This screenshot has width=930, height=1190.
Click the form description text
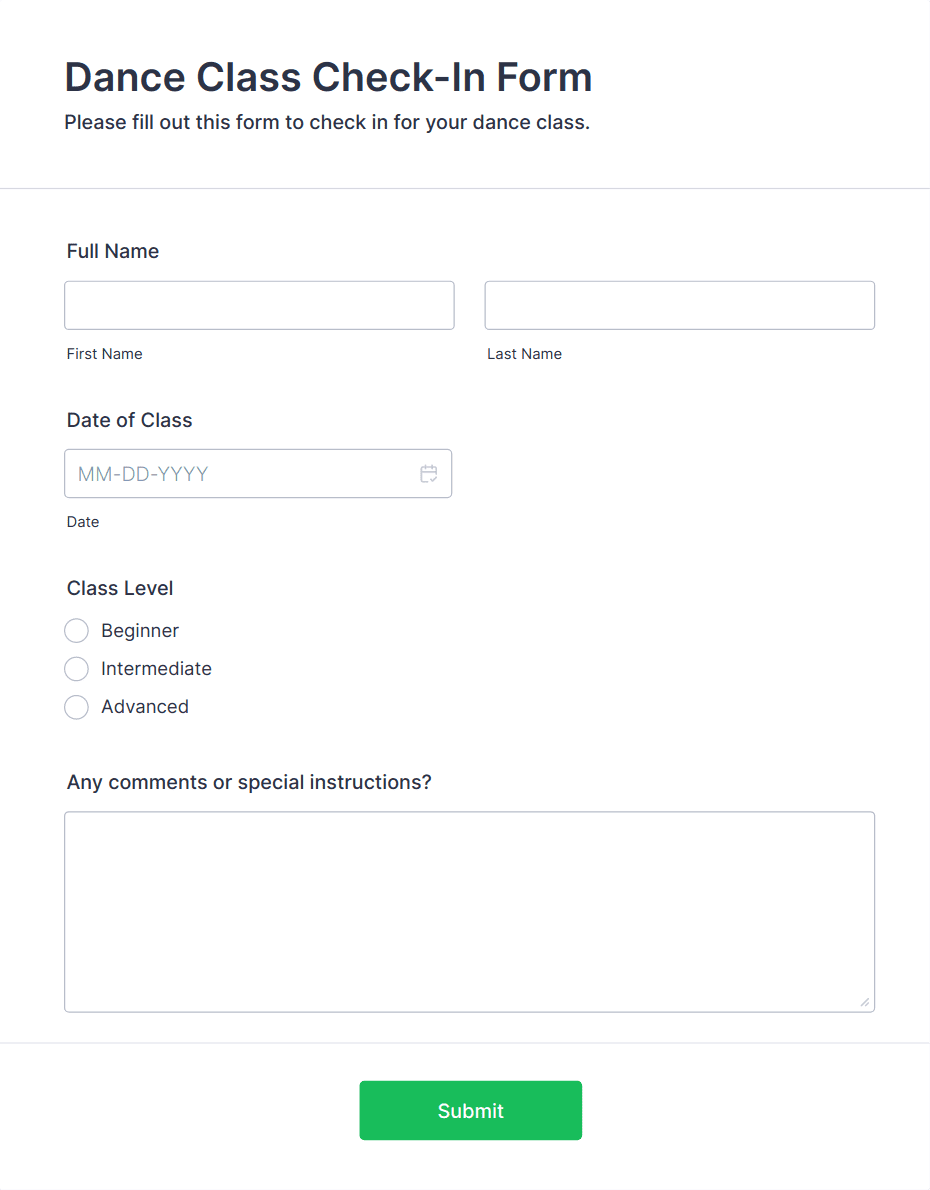(x=327, y=122)
